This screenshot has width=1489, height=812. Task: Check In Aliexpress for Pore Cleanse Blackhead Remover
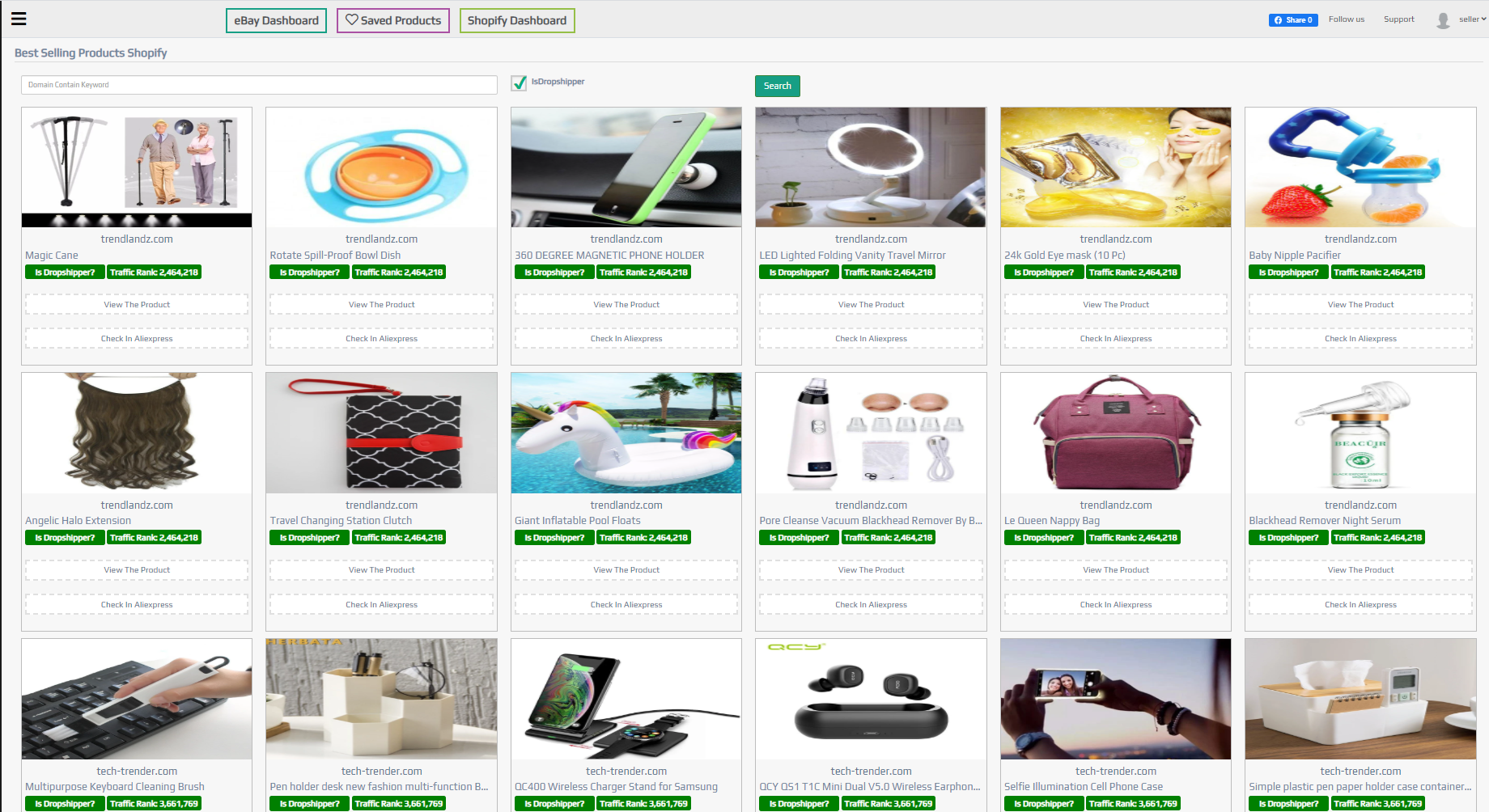point(871,605)
